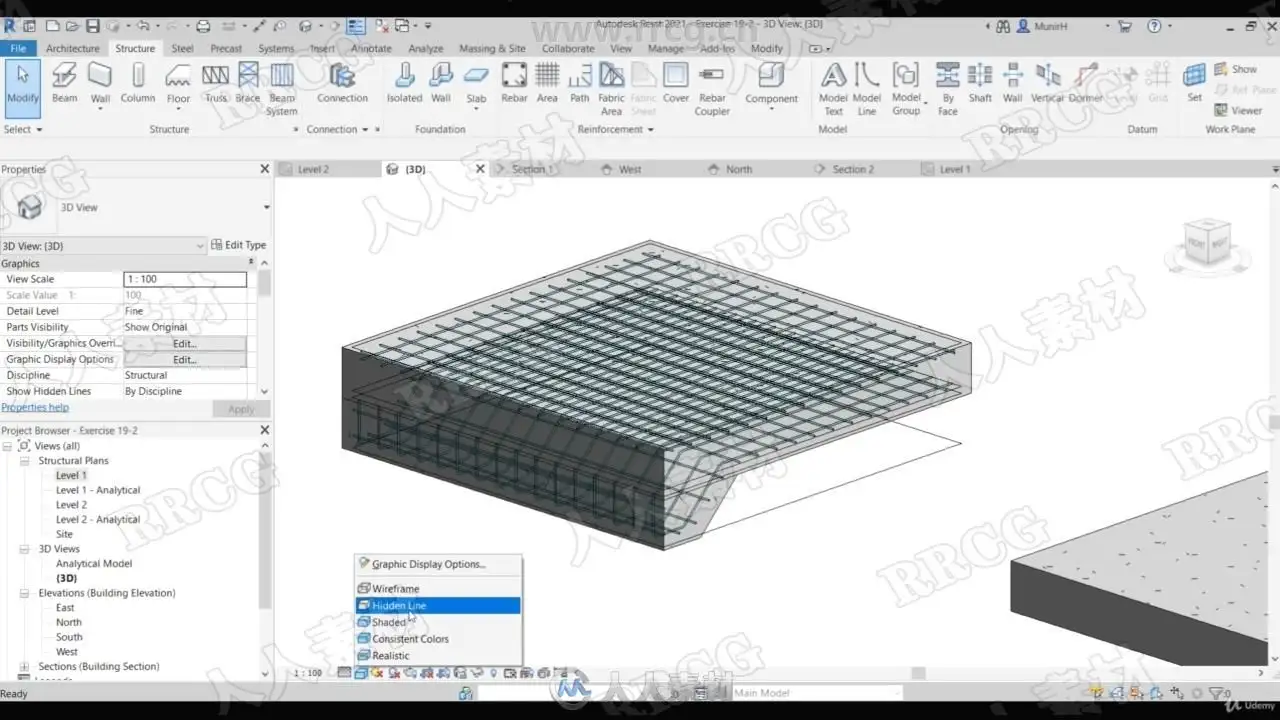Click Fabric Area tool
The image size is (1280, 720).
point(611,88)
